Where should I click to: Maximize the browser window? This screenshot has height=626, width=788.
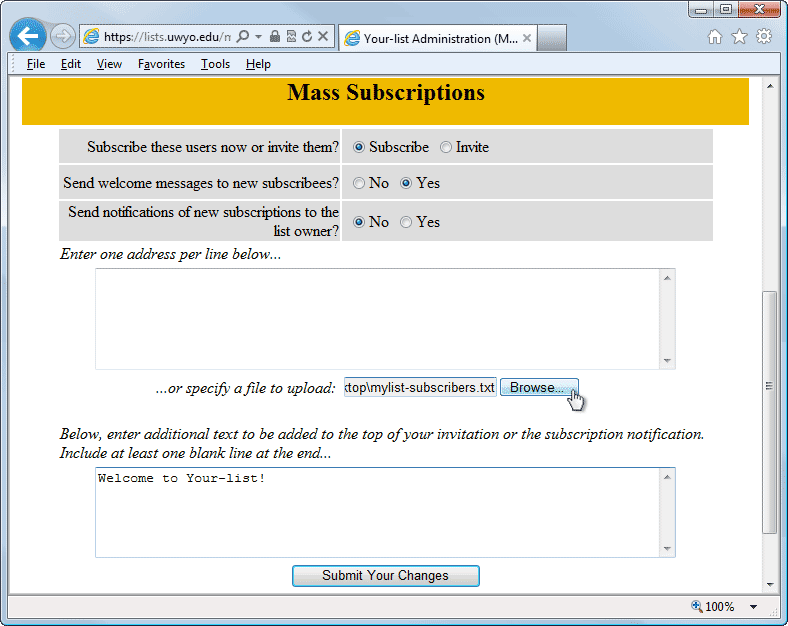(x=725, y=10)
